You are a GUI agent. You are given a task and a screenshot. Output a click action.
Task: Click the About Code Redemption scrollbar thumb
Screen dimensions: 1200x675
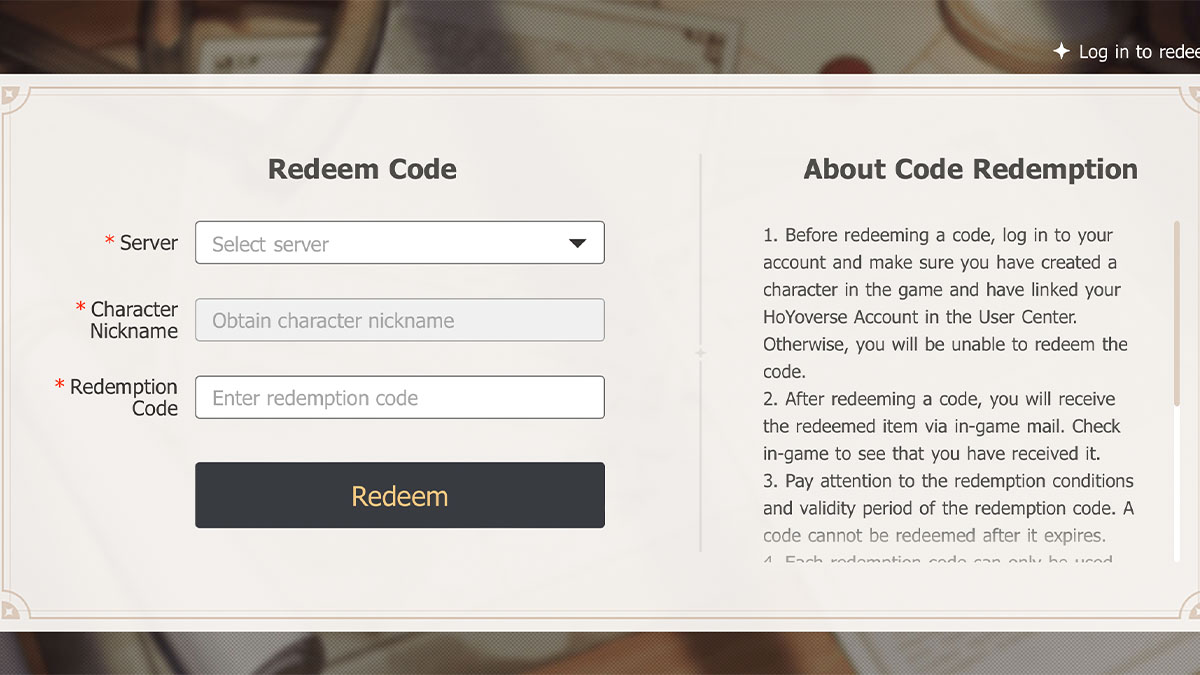tap(1177, 313)
